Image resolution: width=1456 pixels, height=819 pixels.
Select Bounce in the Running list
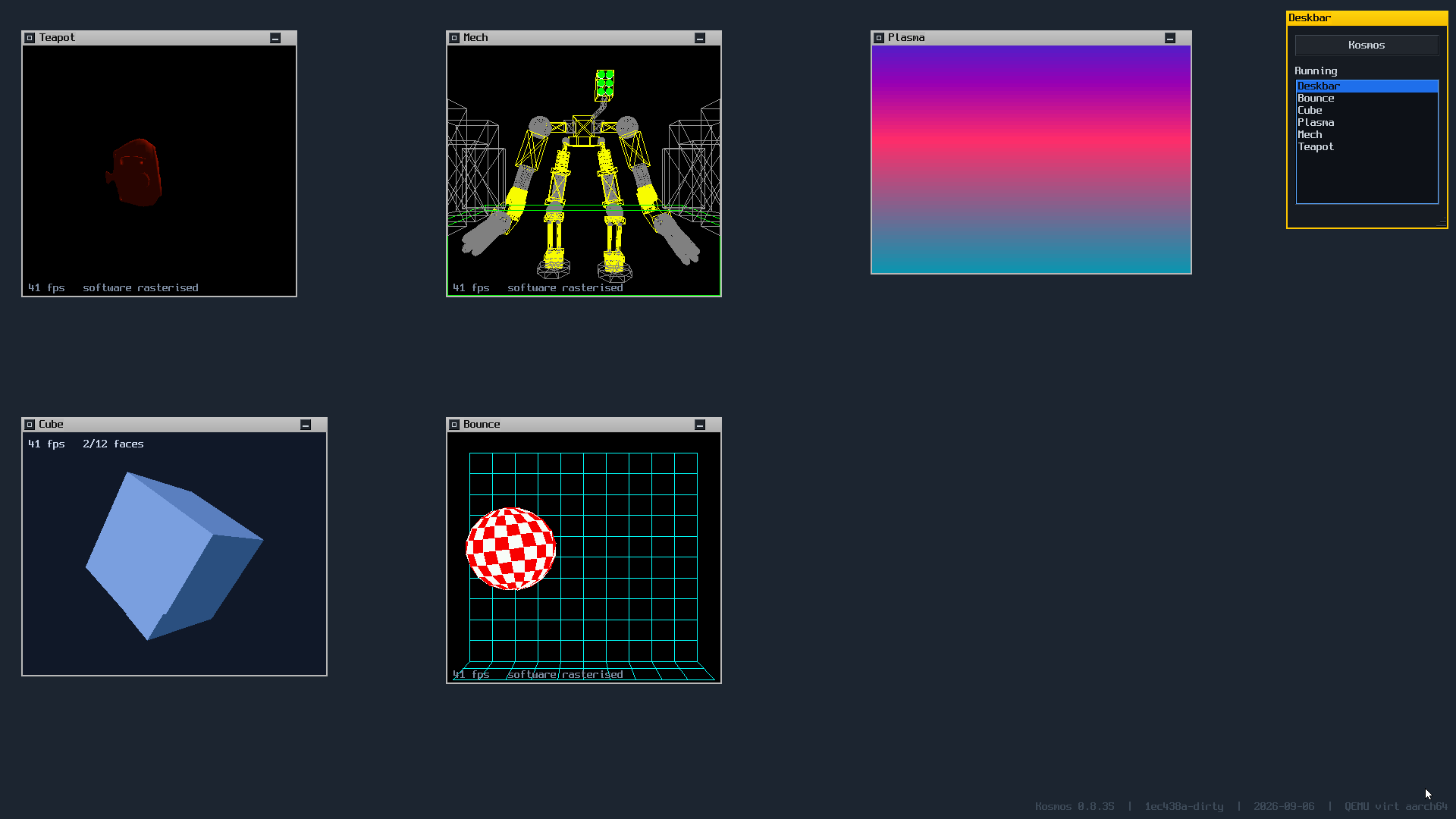[1367, 99]
